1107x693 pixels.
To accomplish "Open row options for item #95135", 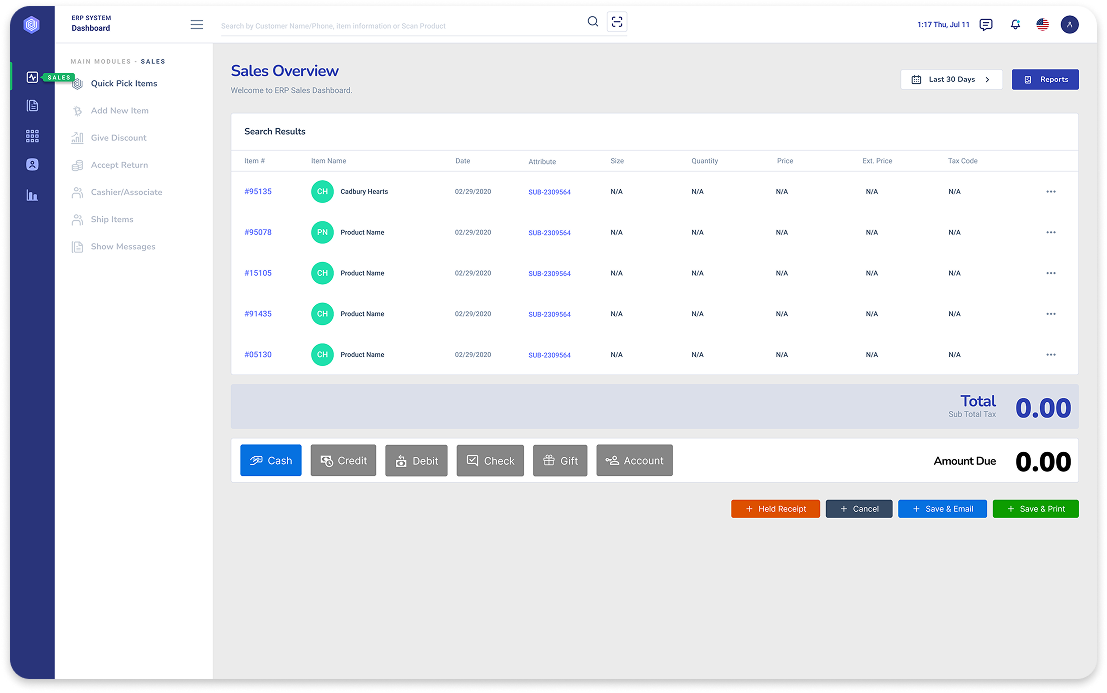I will [1051, 192].
